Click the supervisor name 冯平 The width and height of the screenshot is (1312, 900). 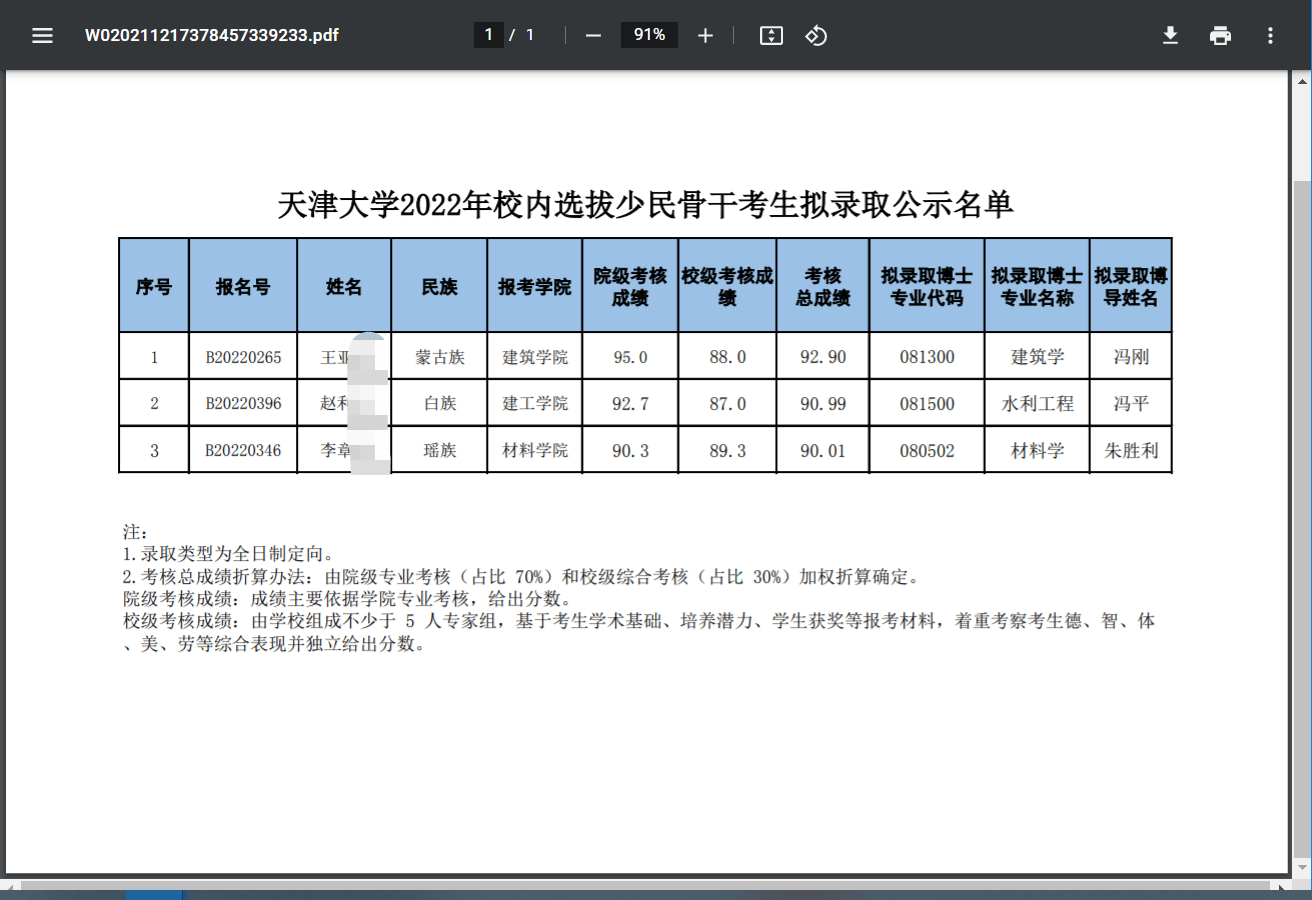pyautogui.click(x=1131, y=404)
